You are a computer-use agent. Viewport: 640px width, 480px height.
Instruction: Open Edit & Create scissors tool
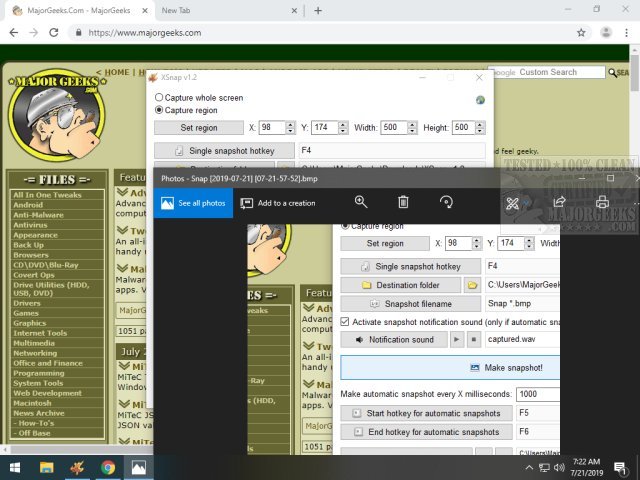point(512,203)
